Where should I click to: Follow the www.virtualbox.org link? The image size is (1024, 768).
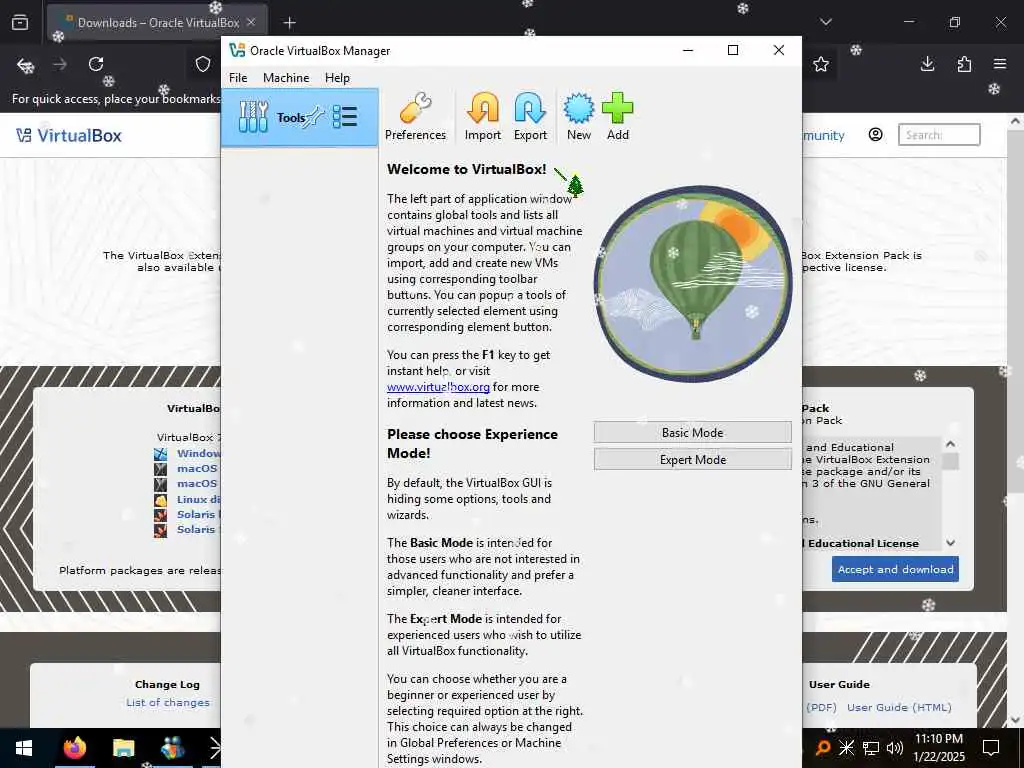coord(438,387)
